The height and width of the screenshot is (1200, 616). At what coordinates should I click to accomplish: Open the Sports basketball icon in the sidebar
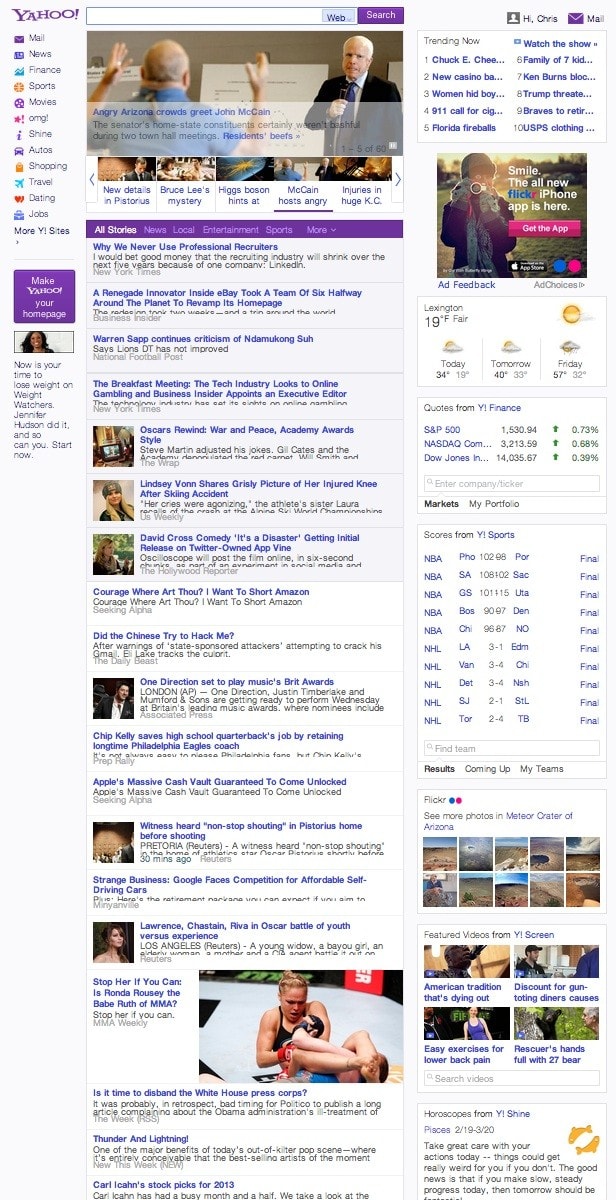click(19, 86)
